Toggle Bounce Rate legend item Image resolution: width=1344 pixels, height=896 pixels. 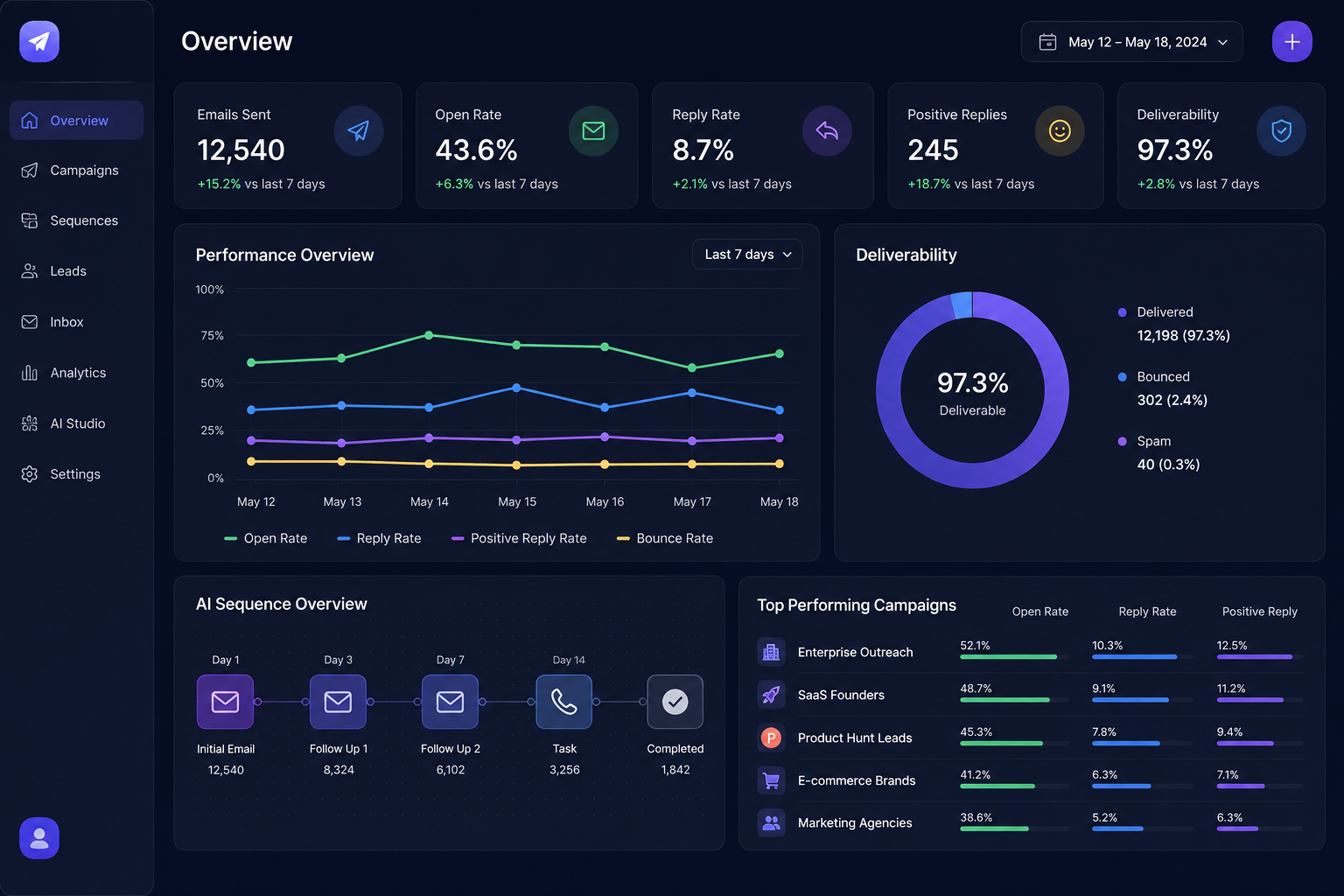coord(665,538)
